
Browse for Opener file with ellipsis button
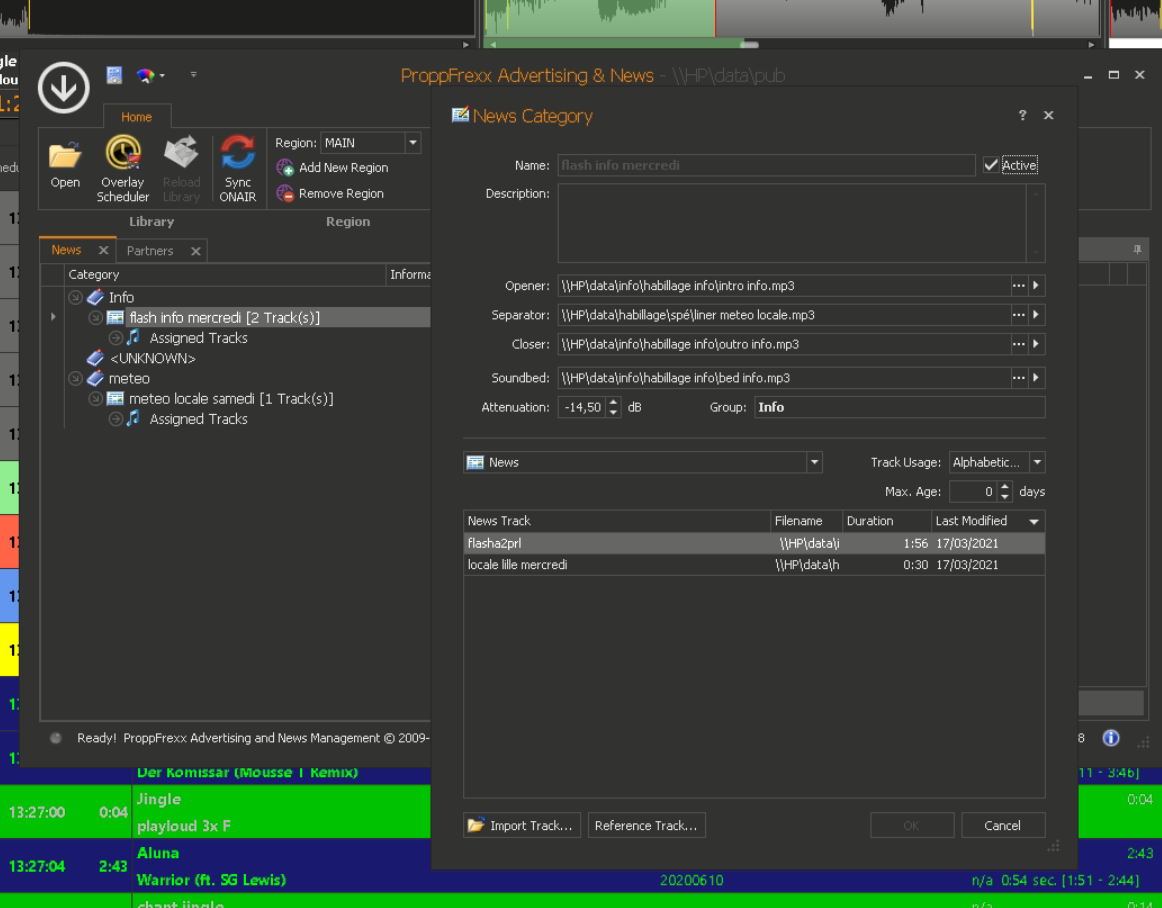coord(1018,286)
